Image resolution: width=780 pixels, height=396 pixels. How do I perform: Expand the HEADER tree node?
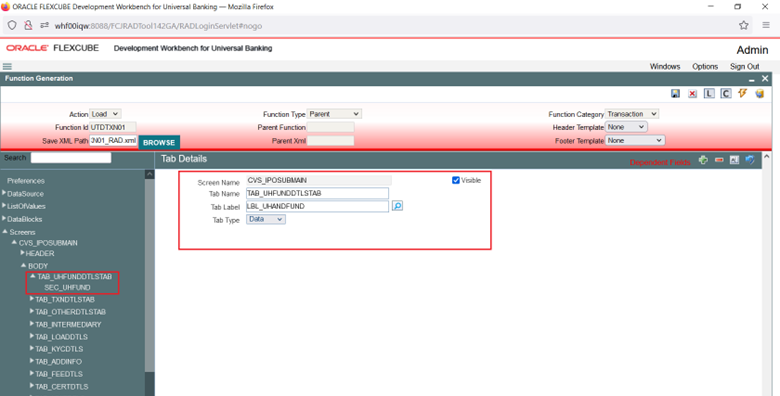[x=22, y=253]
